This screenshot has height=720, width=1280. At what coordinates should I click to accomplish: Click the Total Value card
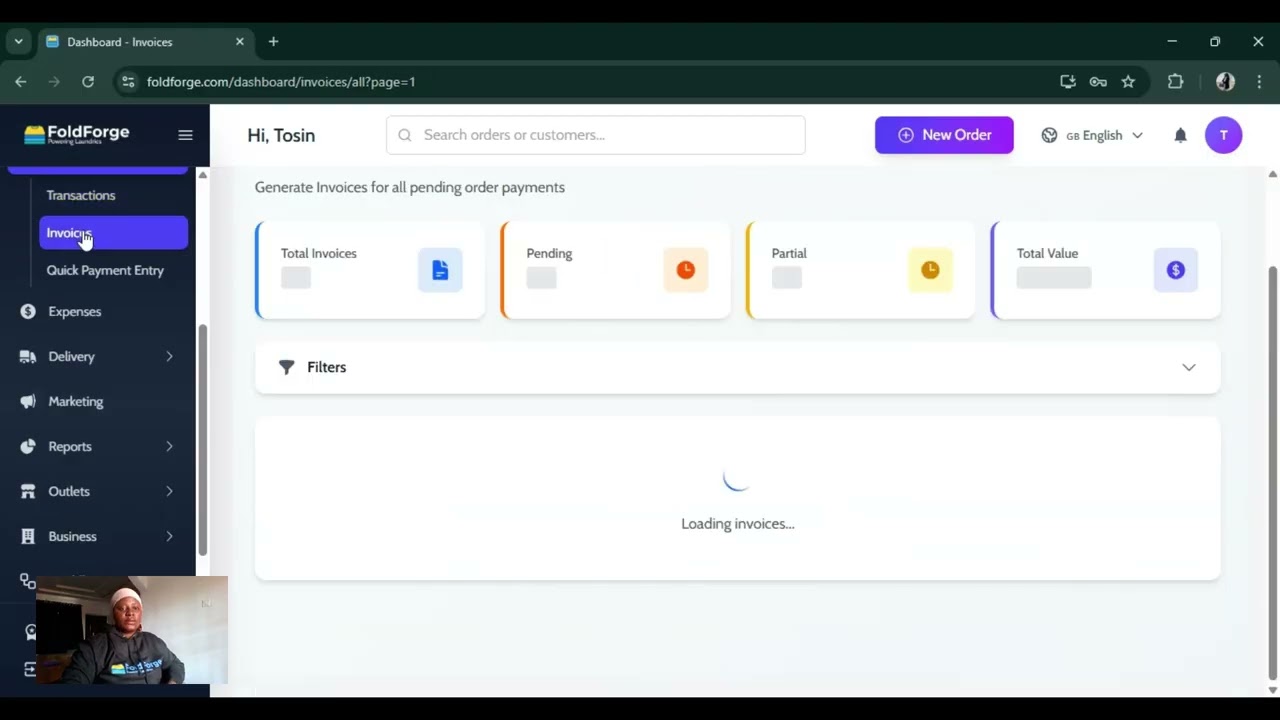click(1105, 270)
